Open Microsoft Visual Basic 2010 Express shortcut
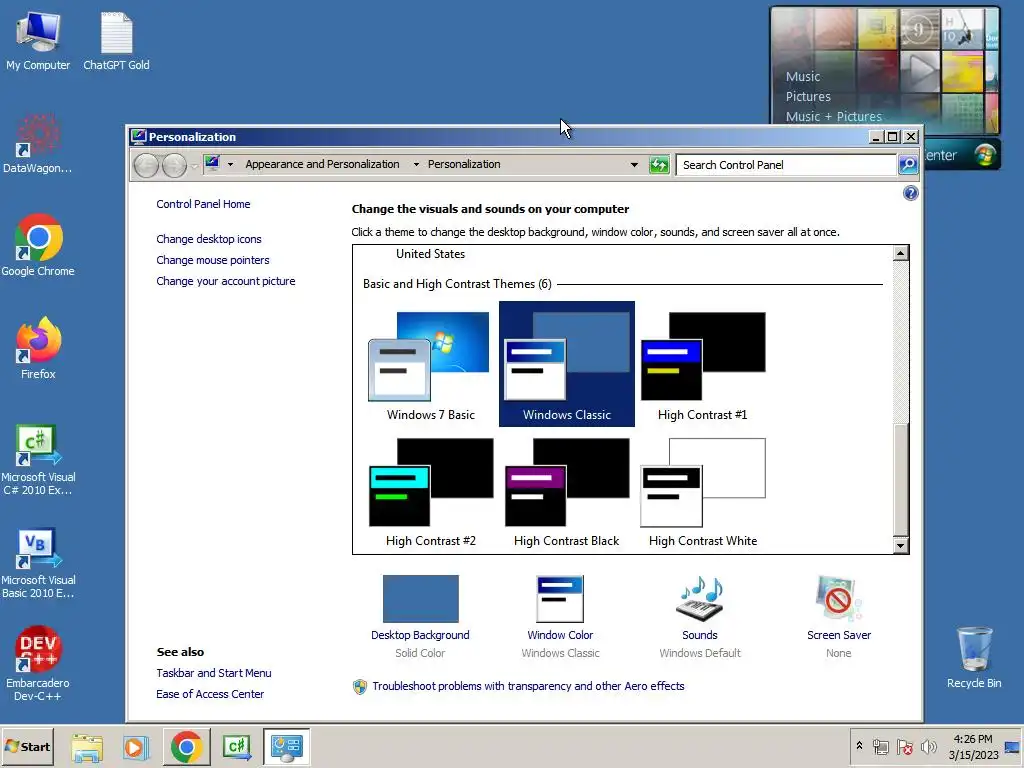The width and height of the screenshot is (1024, 768). (38, 563)
